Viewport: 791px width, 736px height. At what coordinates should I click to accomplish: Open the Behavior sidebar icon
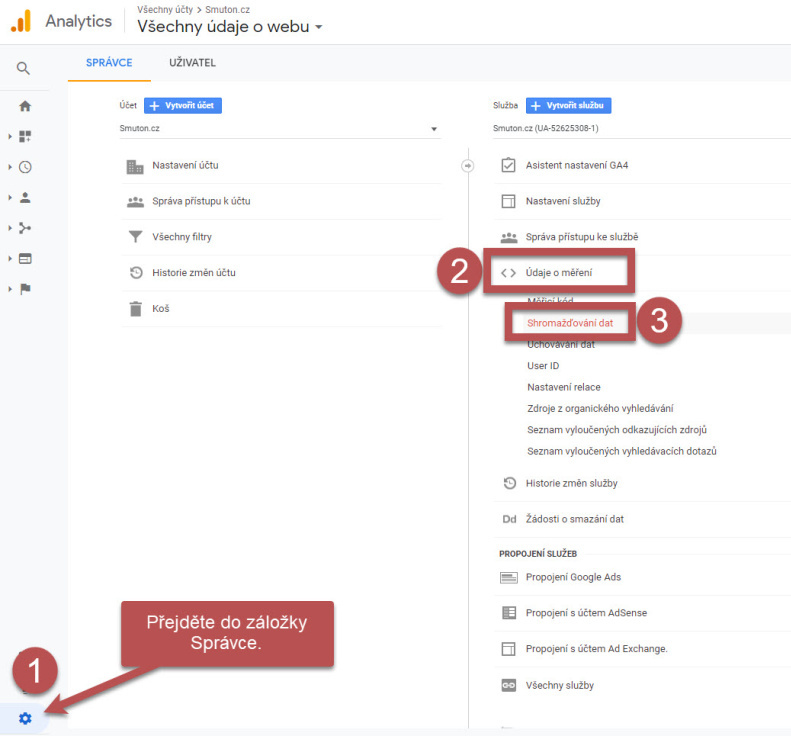click(25, 259)
